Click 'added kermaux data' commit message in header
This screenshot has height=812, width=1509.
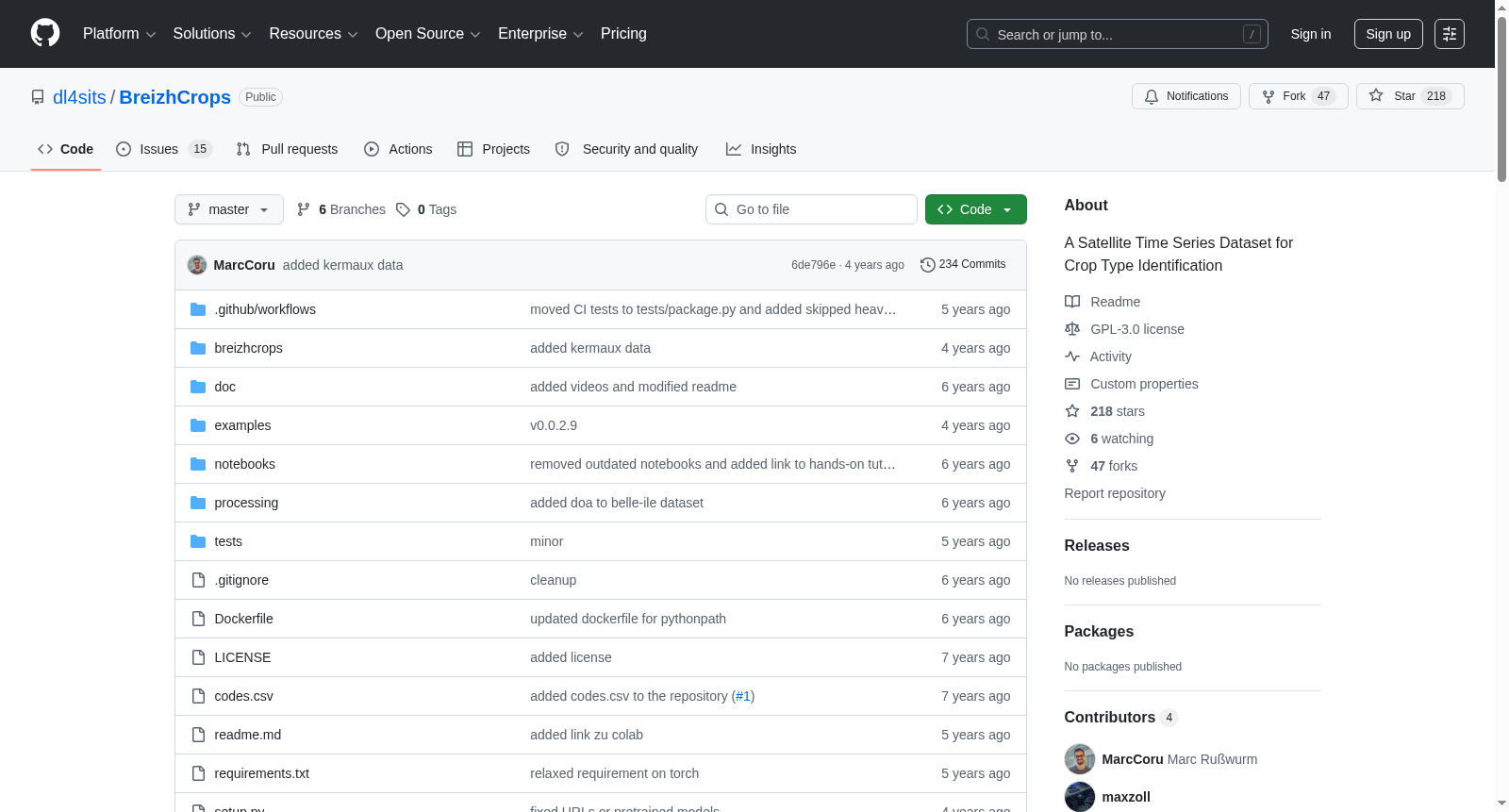pyautogui.click(x=342, y=265)
